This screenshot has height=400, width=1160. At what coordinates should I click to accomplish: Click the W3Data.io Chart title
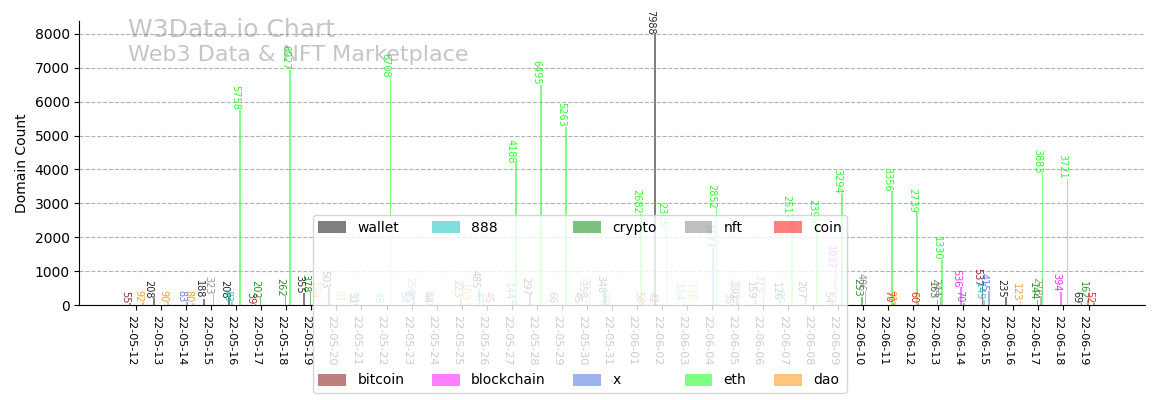point(231,30)
